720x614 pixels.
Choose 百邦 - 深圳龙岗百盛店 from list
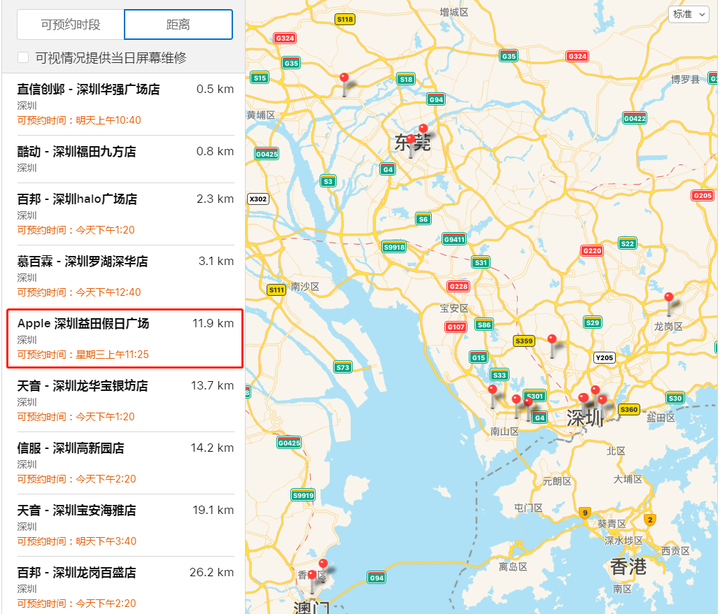(125, 587)
